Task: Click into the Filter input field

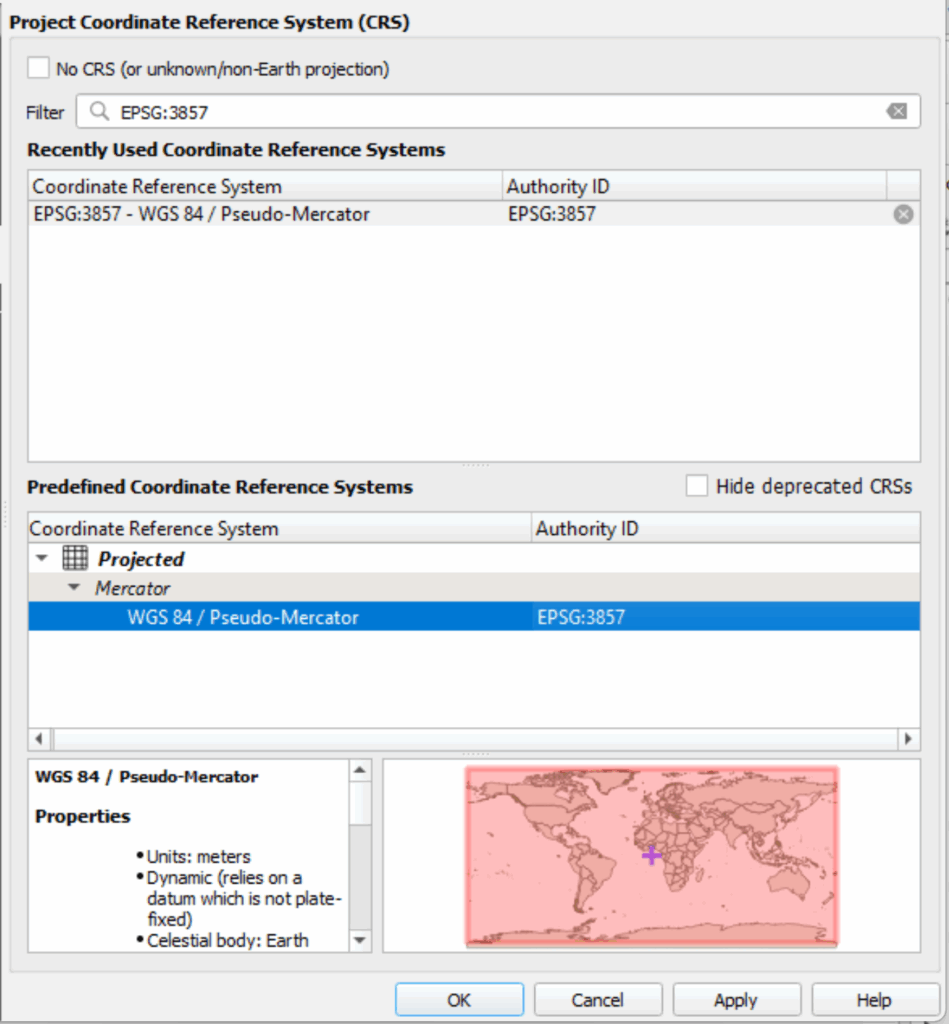Action: [490, 112]
